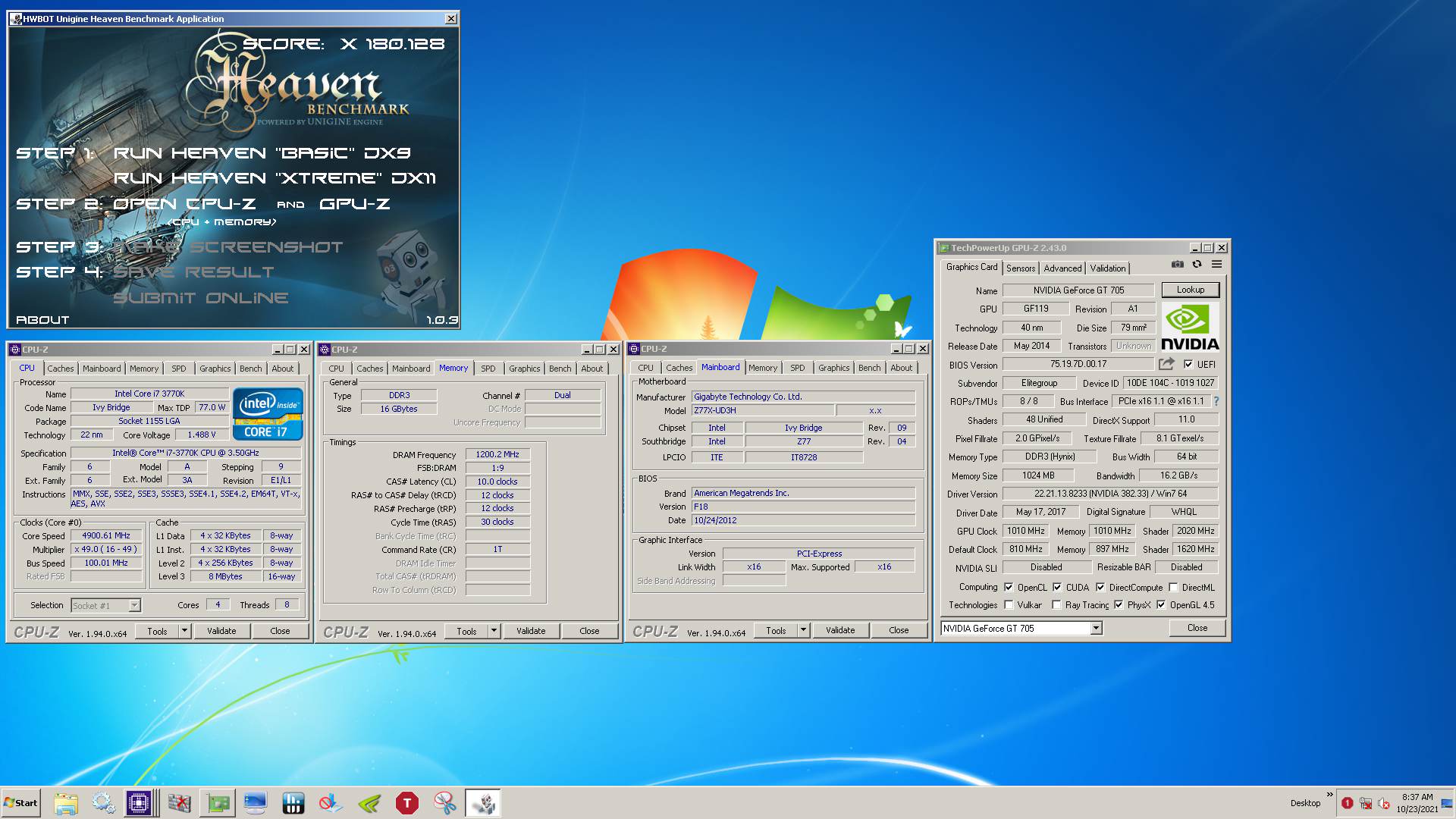This screenshot has height=819, width=1456.
Task: Open the red T stop-sign taskbar icon
Action: click(407, 803)
